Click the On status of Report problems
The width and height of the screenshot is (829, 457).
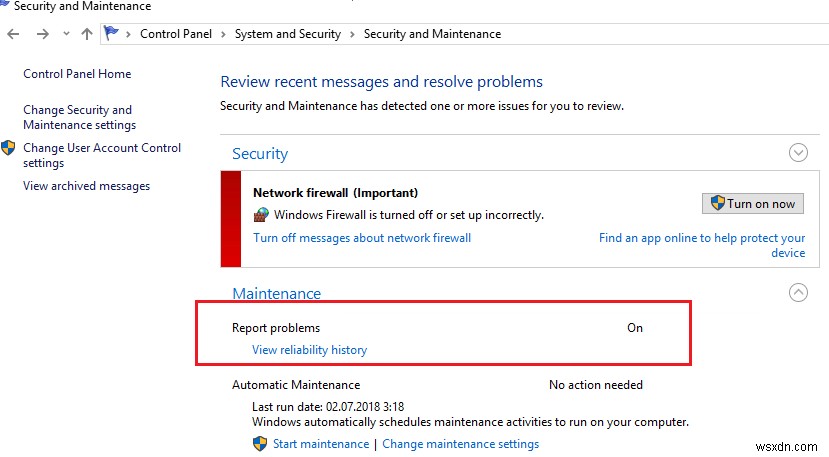click(634, 328)
